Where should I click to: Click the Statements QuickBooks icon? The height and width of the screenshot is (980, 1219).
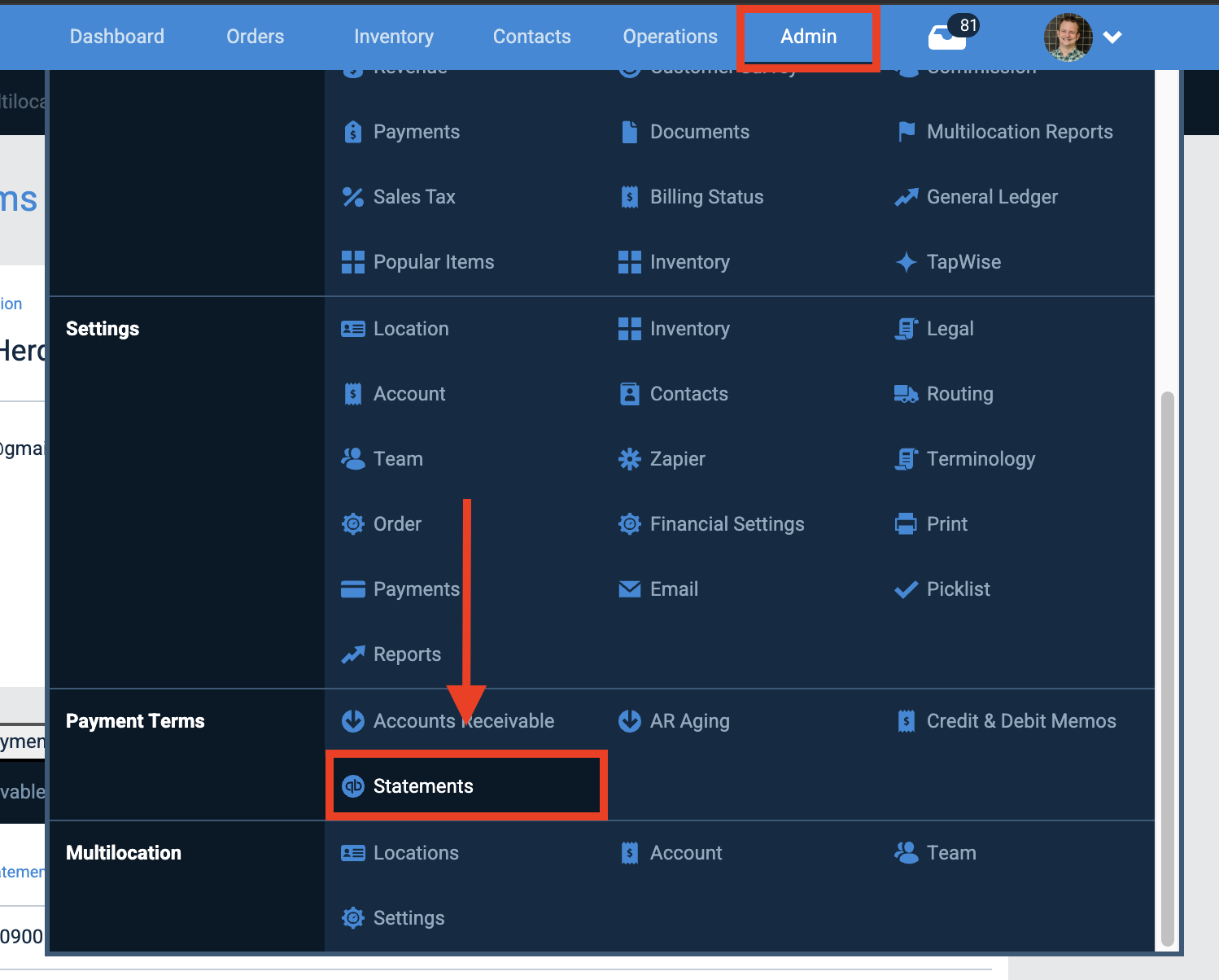352,786
